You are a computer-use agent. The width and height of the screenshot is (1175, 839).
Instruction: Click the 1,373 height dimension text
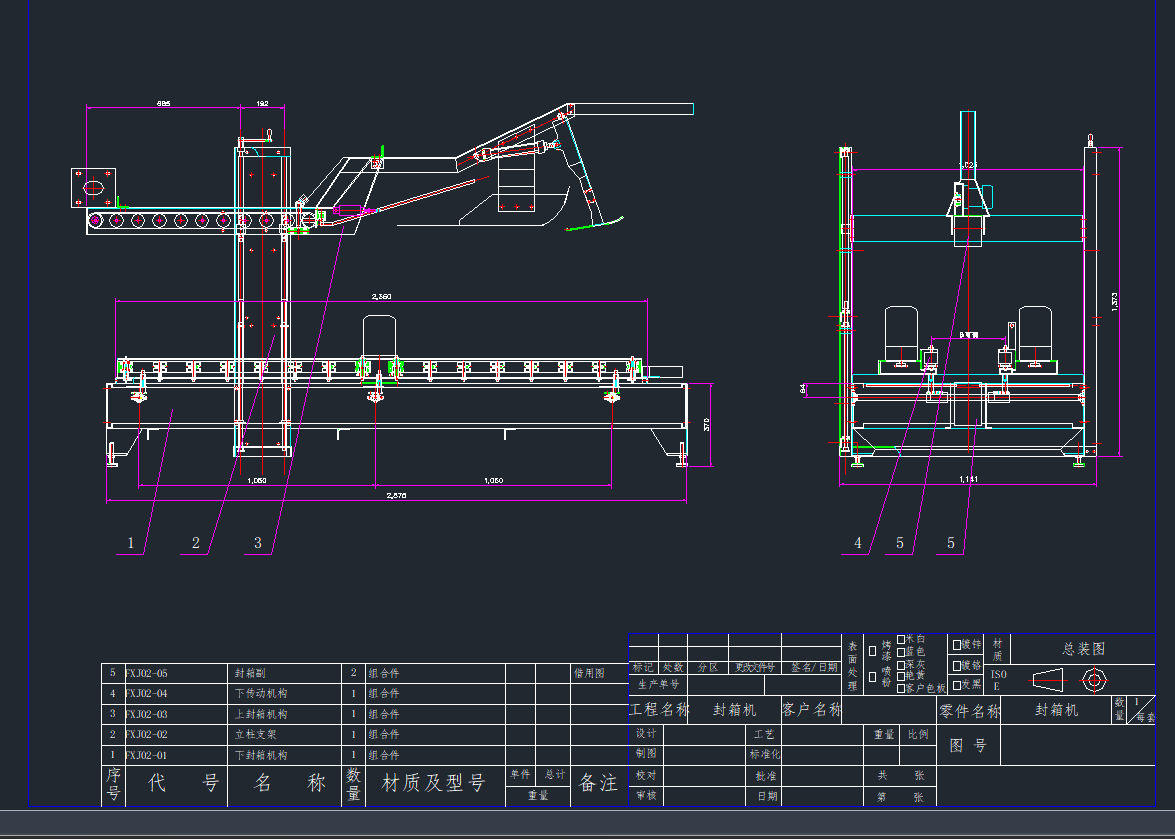(1115, 300)
